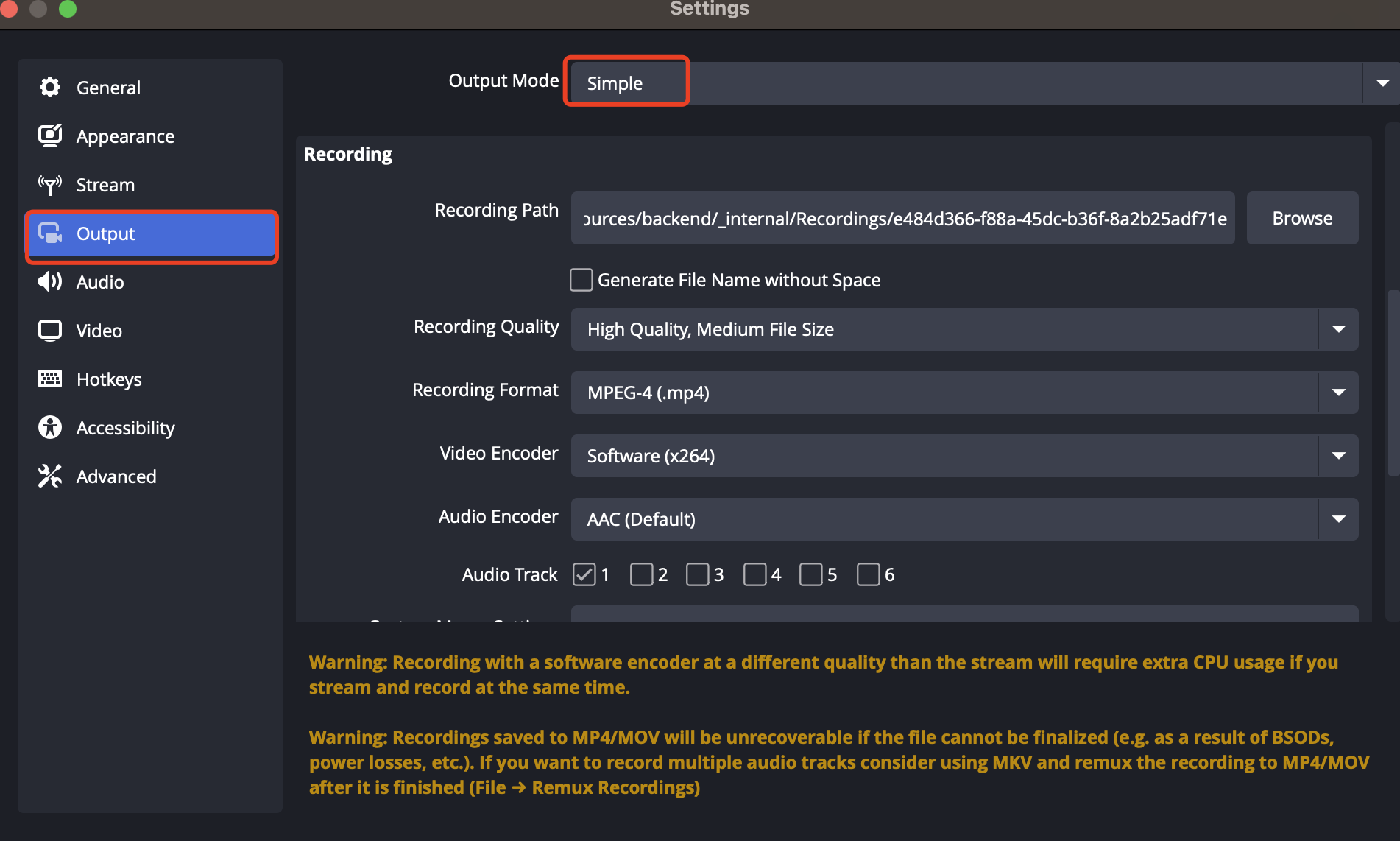
Task: Enable audio track 2 checkbox
Action: point(641,574)
